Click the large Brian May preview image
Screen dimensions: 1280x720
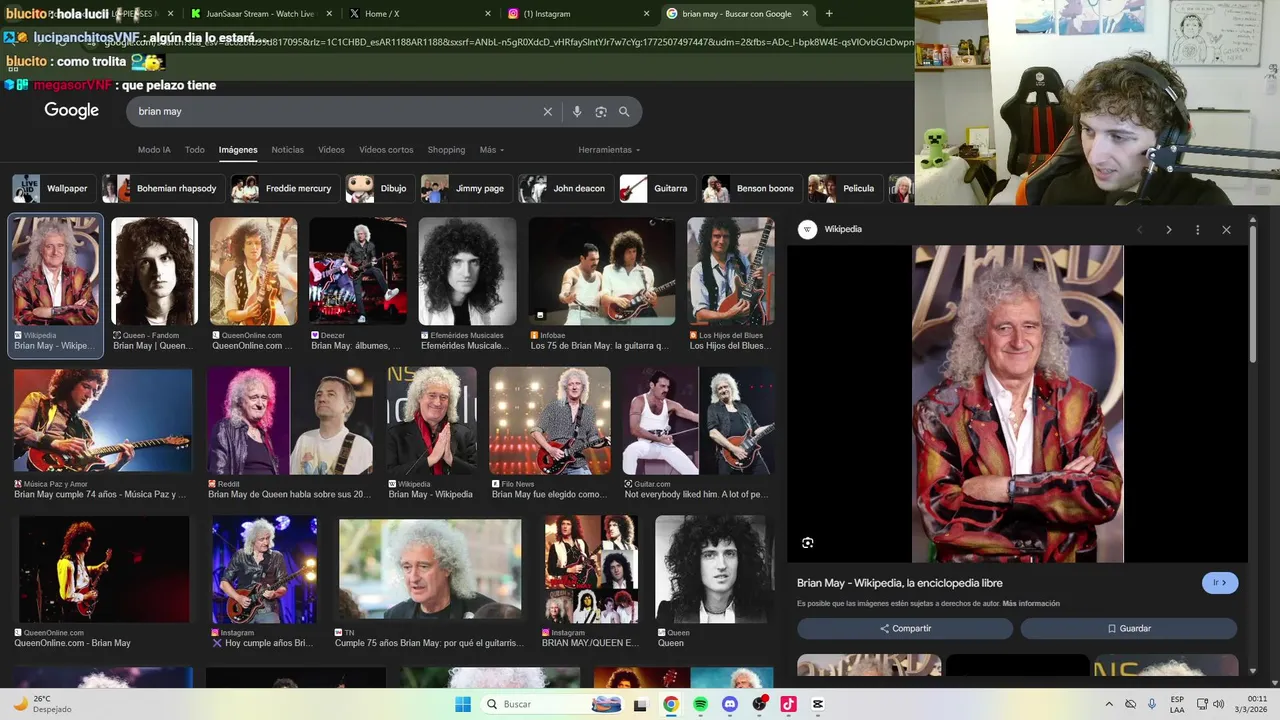pyautogui.click(x=1018, y=404)
